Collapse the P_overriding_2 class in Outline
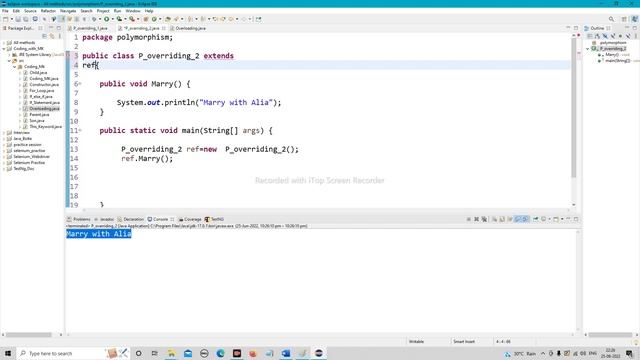The image size is (640, 360). [588, 49]
